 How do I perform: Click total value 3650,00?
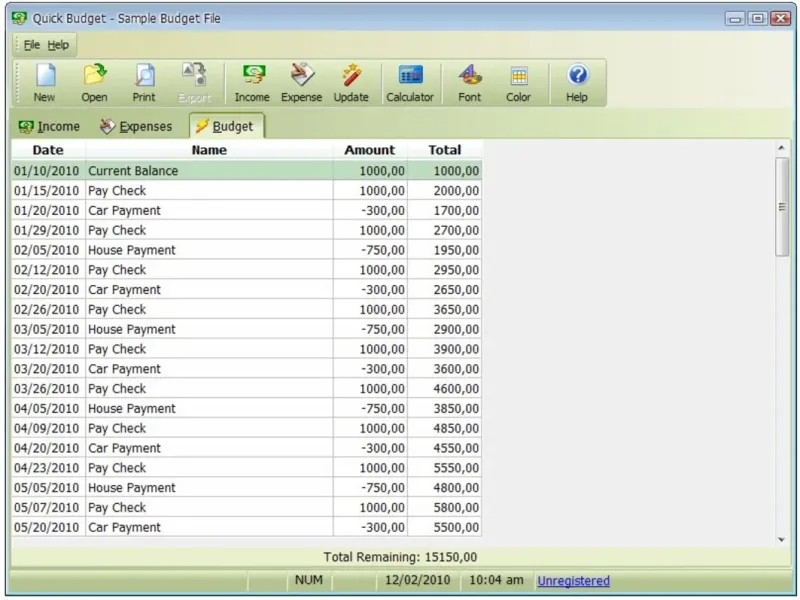pos(456,310)
